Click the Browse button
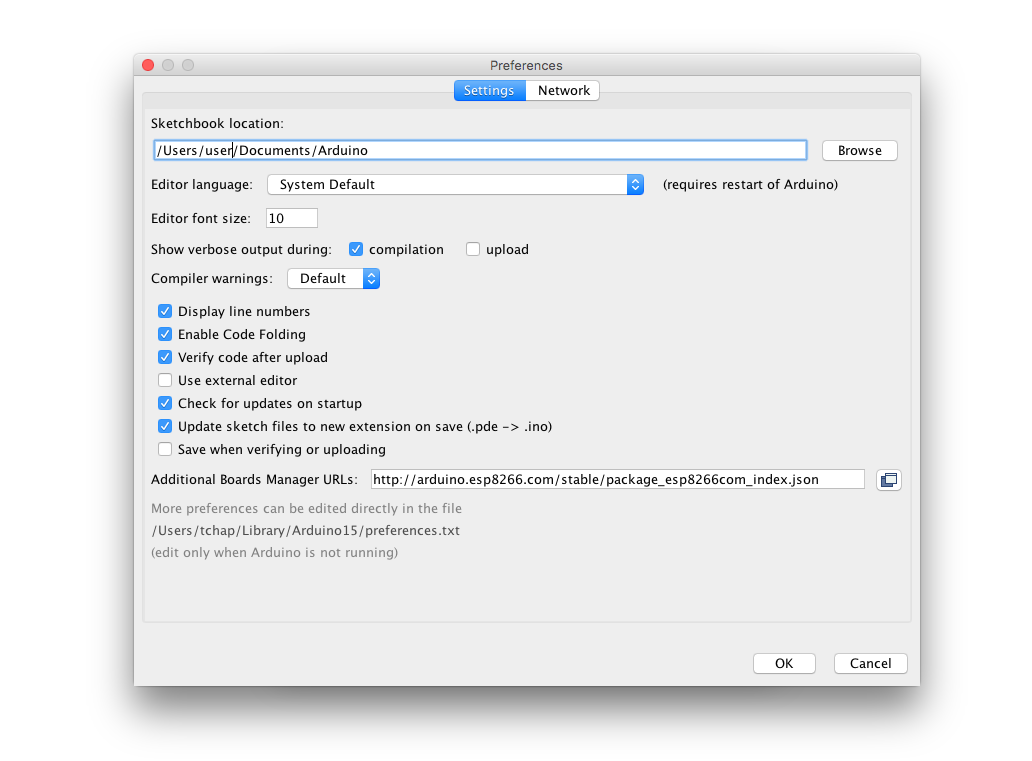 pyautogui.click(x=860, y=151)
